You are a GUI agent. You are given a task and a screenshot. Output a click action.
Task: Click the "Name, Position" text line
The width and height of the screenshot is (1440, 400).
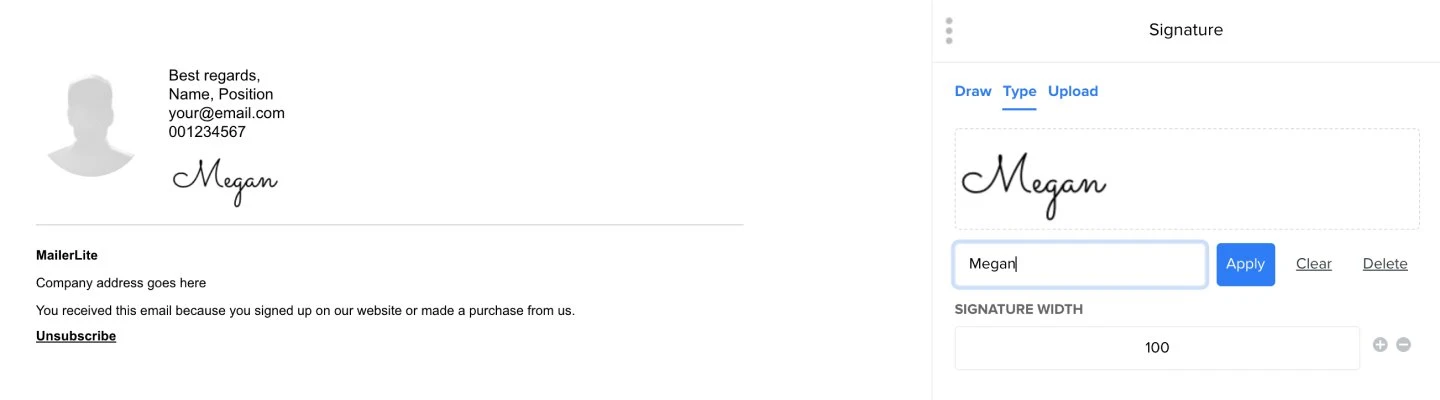pos(220,94)
